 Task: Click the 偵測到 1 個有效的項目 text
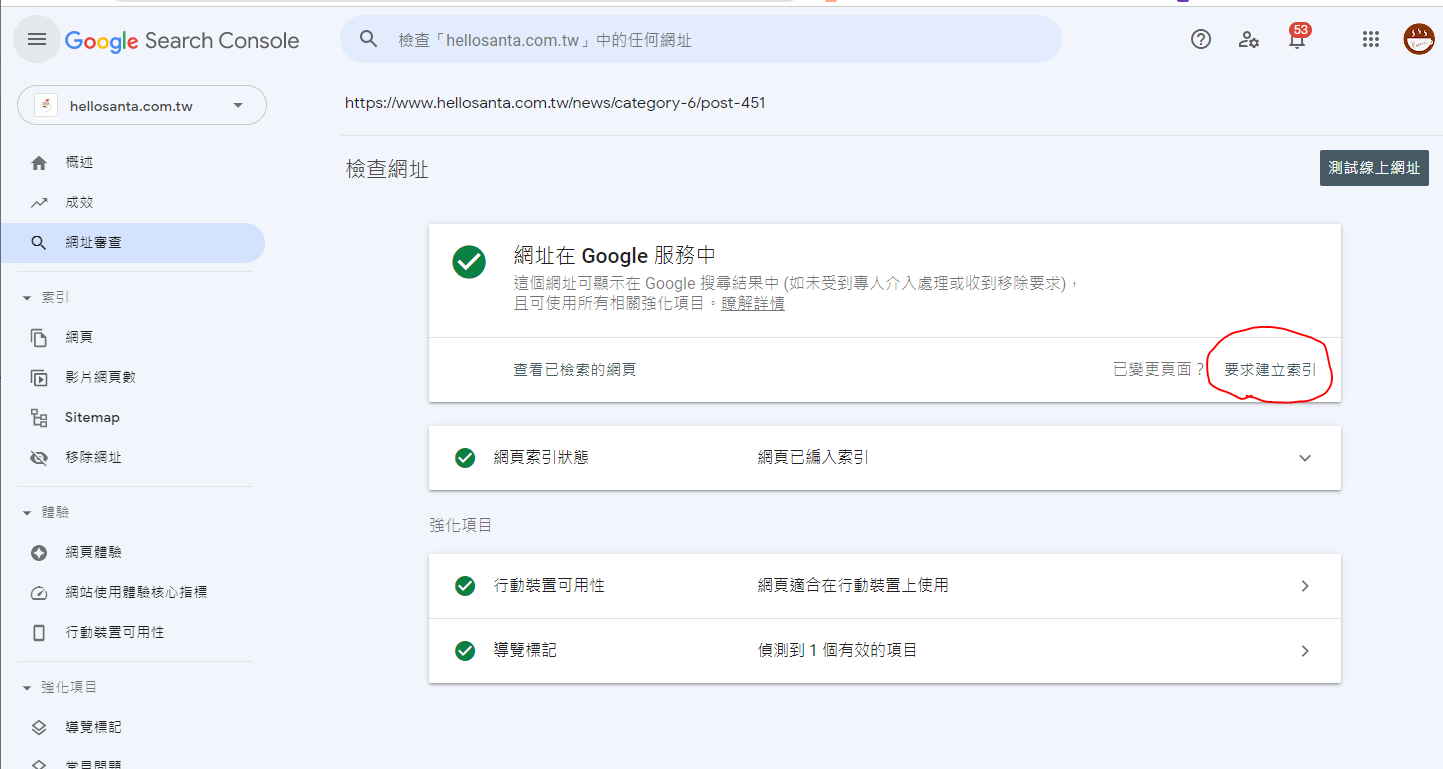(x=837, y=651)
